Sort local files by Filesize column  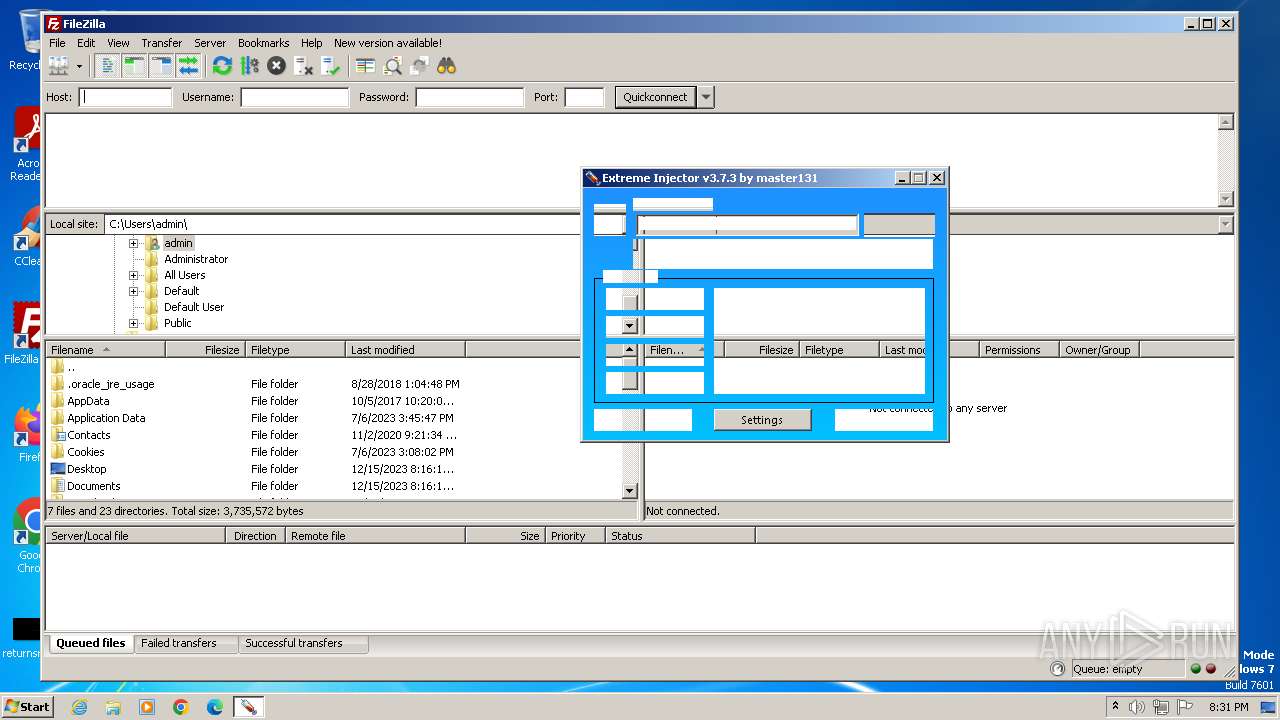[x=206, y=350]
